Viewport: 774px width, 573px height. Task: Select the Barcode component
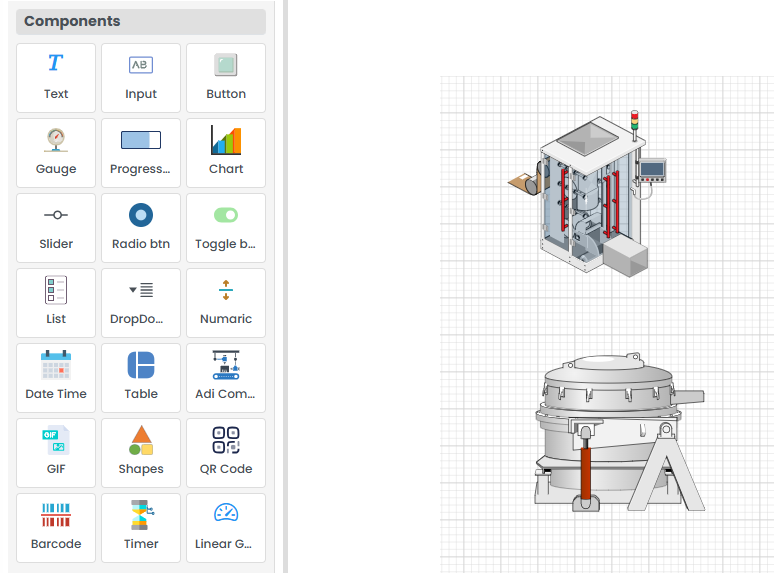point(56,528)
